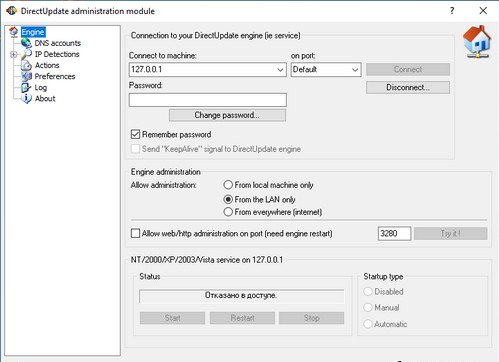Viewport: 499px width, 362px height.
Task: Enable Allow web/http administration checkbox
Action: [x=135, y=233]
